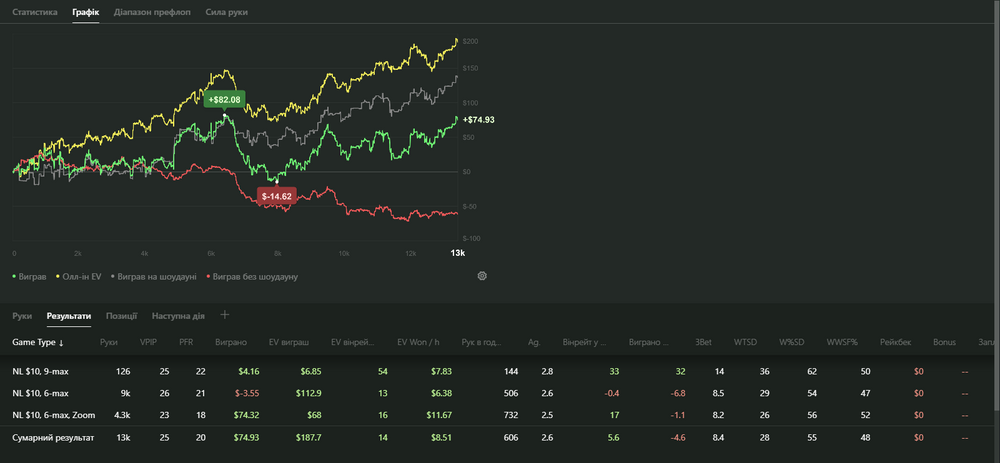Open the Наступна дія report tab
The height and width of the screenshot is (463, 1000).
point(178,316)
